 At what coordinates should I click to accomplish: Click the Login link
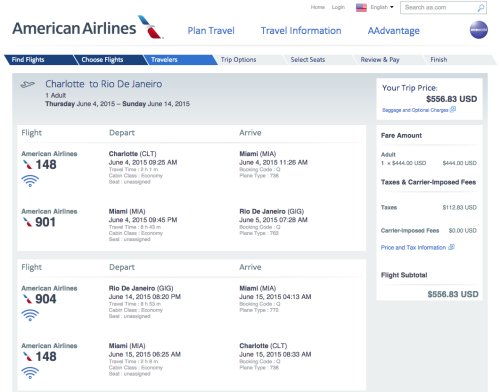(338, 7)
